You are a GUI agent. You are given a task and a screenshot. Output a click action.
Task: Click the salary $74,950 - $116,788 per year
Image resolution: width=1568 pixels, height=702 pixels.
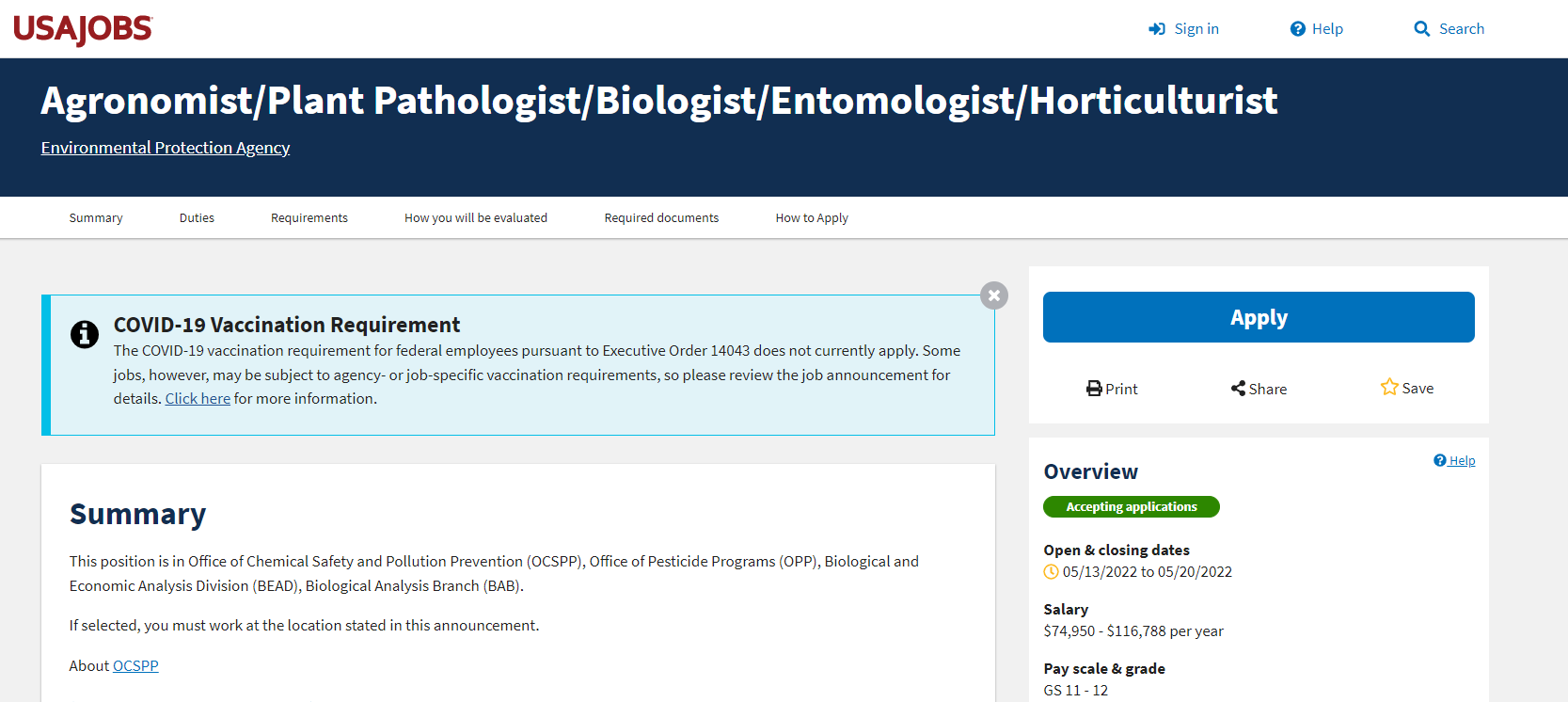[1133, 631]
